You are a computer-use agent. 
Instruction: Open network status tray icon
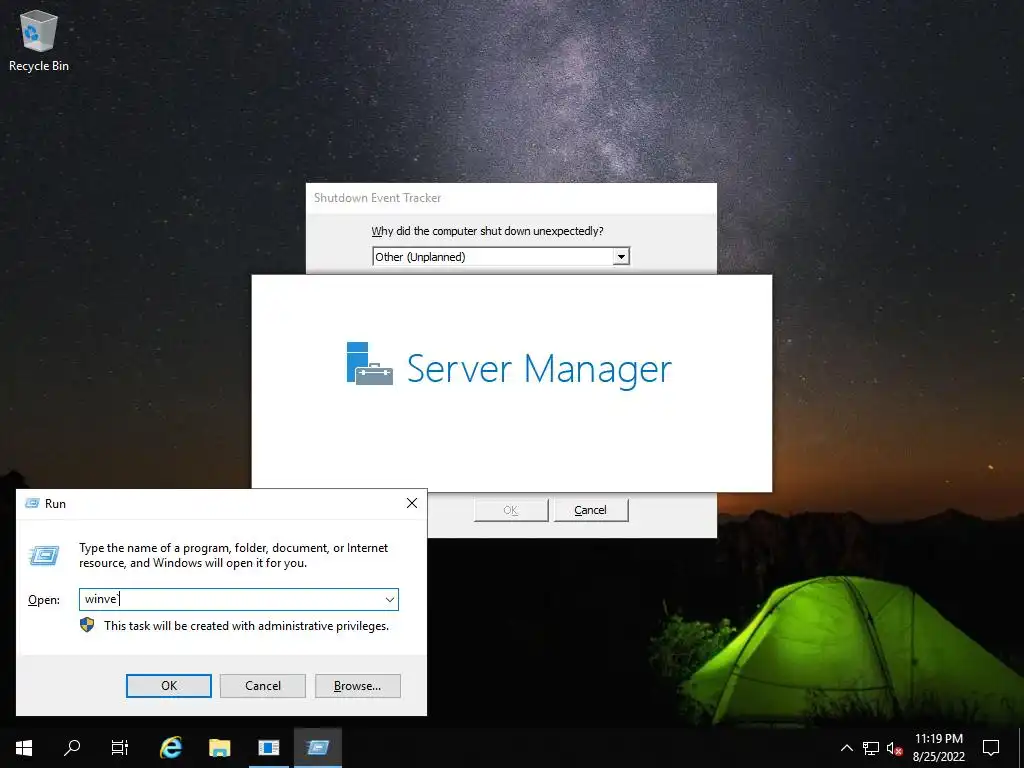[871, 748]
